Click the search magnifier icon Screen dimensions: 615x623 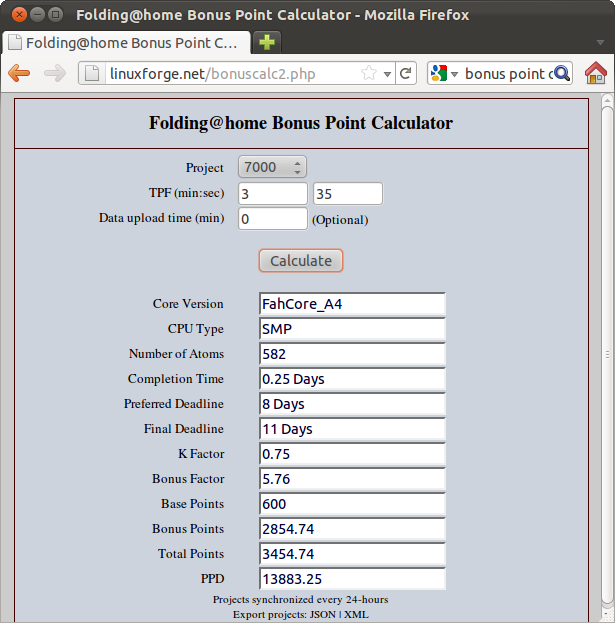(562, 73)
